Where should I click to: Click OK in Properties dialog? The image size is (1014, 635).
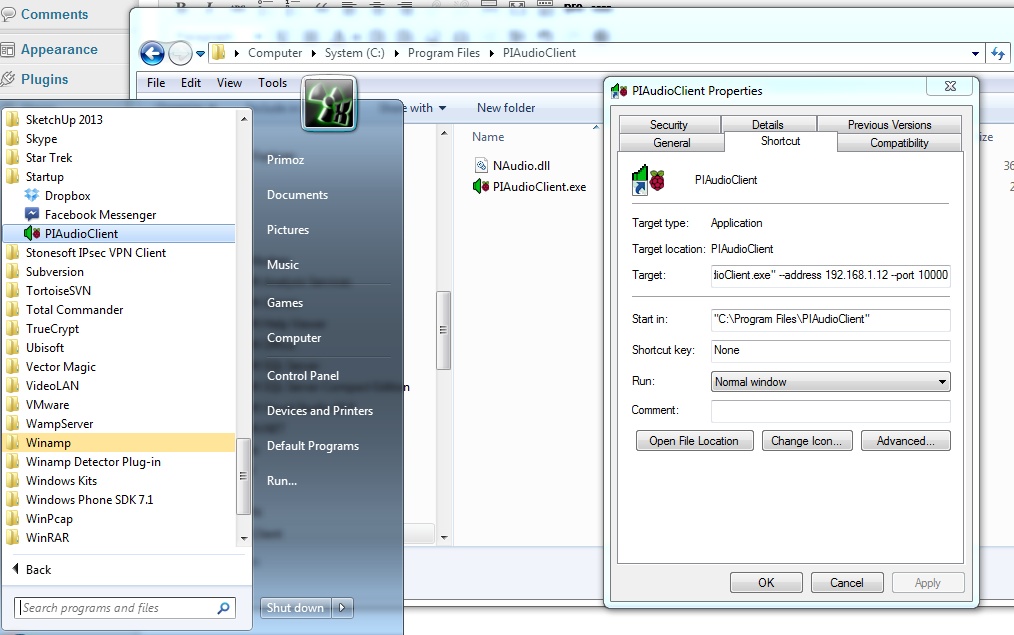(766, 583)
